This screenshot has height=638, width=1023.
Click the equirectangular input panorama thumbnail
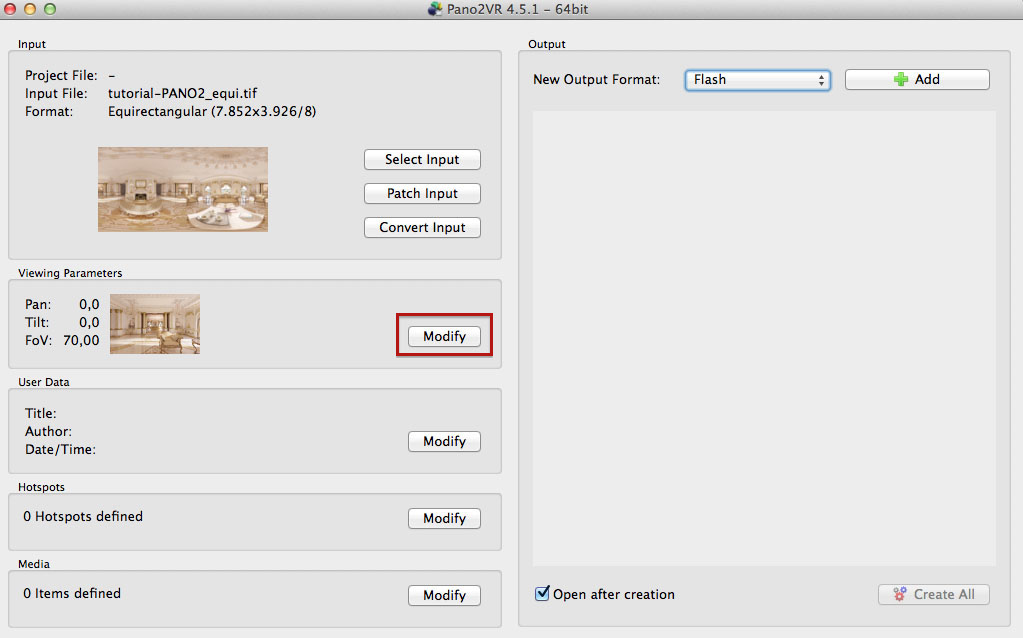[x=183, y=189]
